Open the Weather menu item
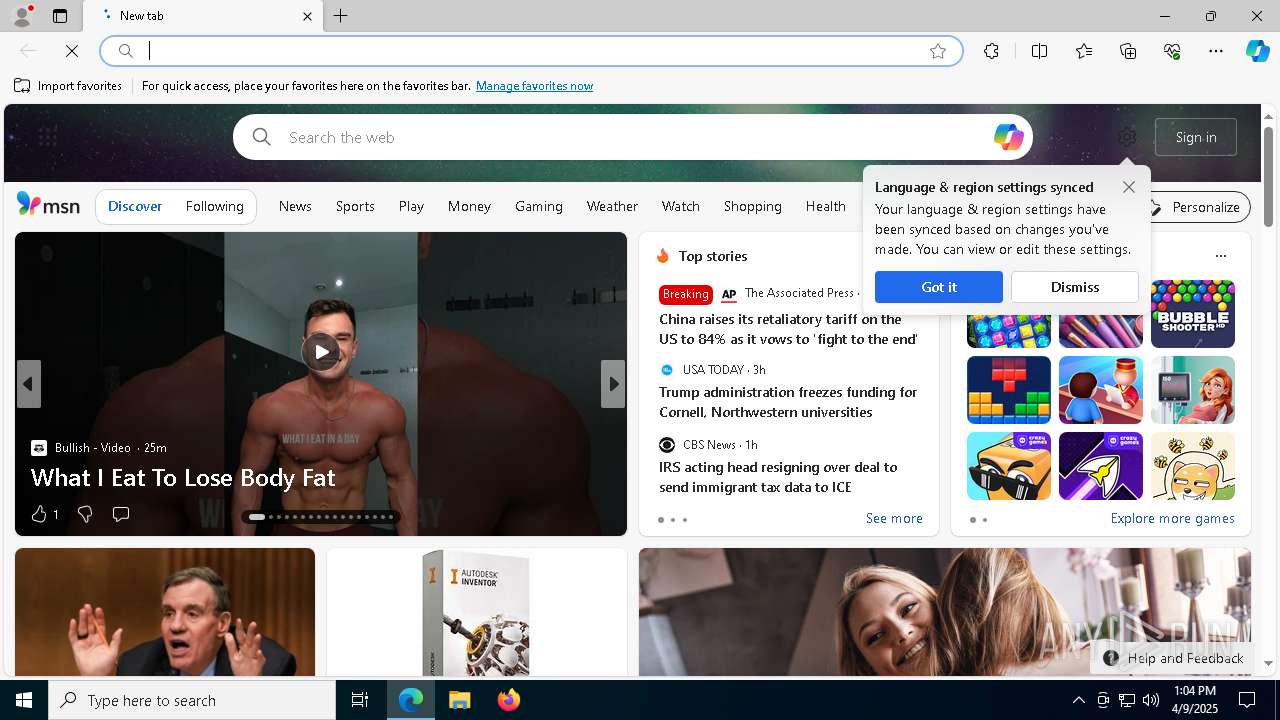Image resolution: width=1280 pixels, height=720 pixels. point(612,206)
